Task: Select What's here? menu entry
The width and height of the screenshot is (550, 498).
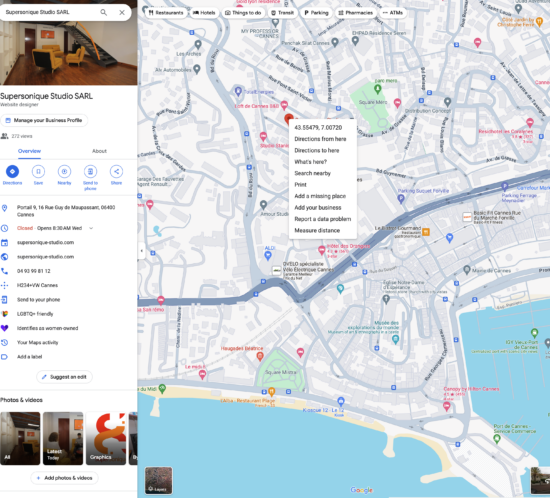Action: click(x=310, y=162)
